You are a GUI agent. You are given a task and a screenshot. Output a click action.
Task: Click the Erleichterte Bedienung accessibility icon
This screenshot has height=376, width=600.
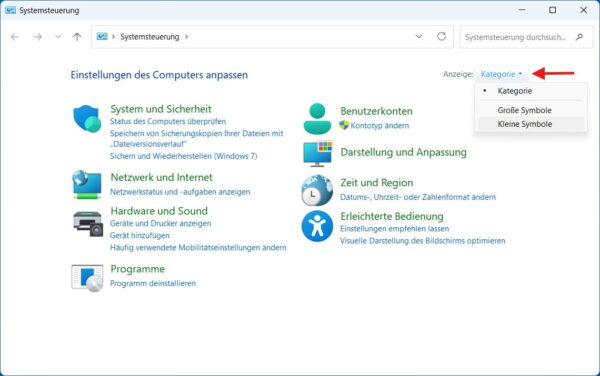point(317,226)
